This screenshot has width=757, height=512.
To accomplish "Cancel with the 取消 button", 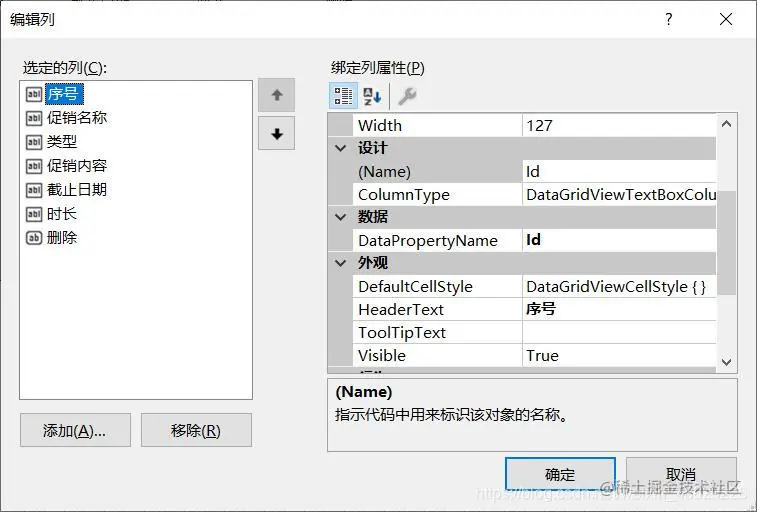I will point(681,474).
